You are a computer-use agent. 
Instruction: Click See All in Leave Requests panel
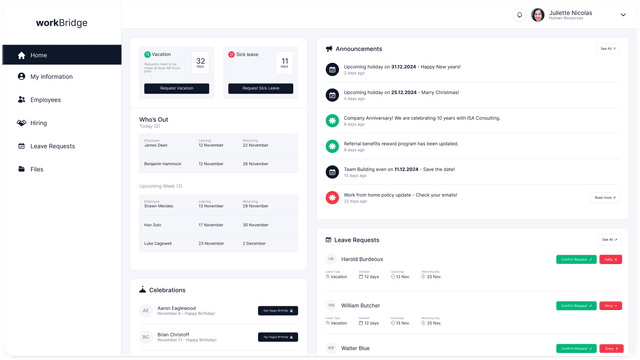609,240
